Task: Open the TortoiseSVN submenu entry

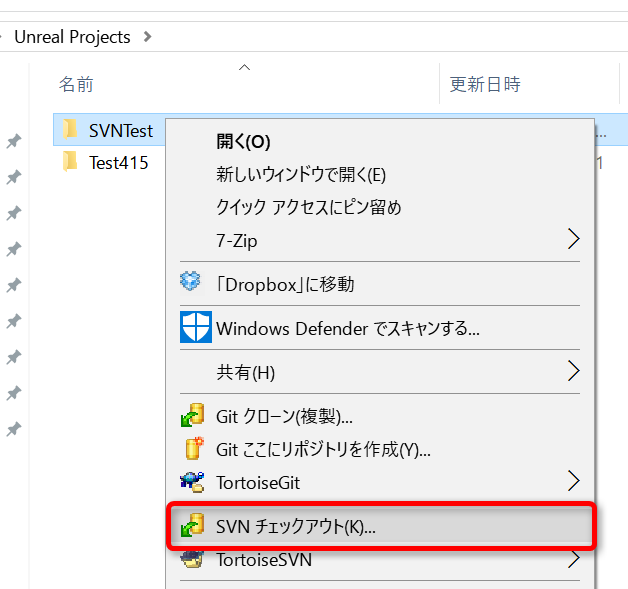Action: click(x=380, y=560)
